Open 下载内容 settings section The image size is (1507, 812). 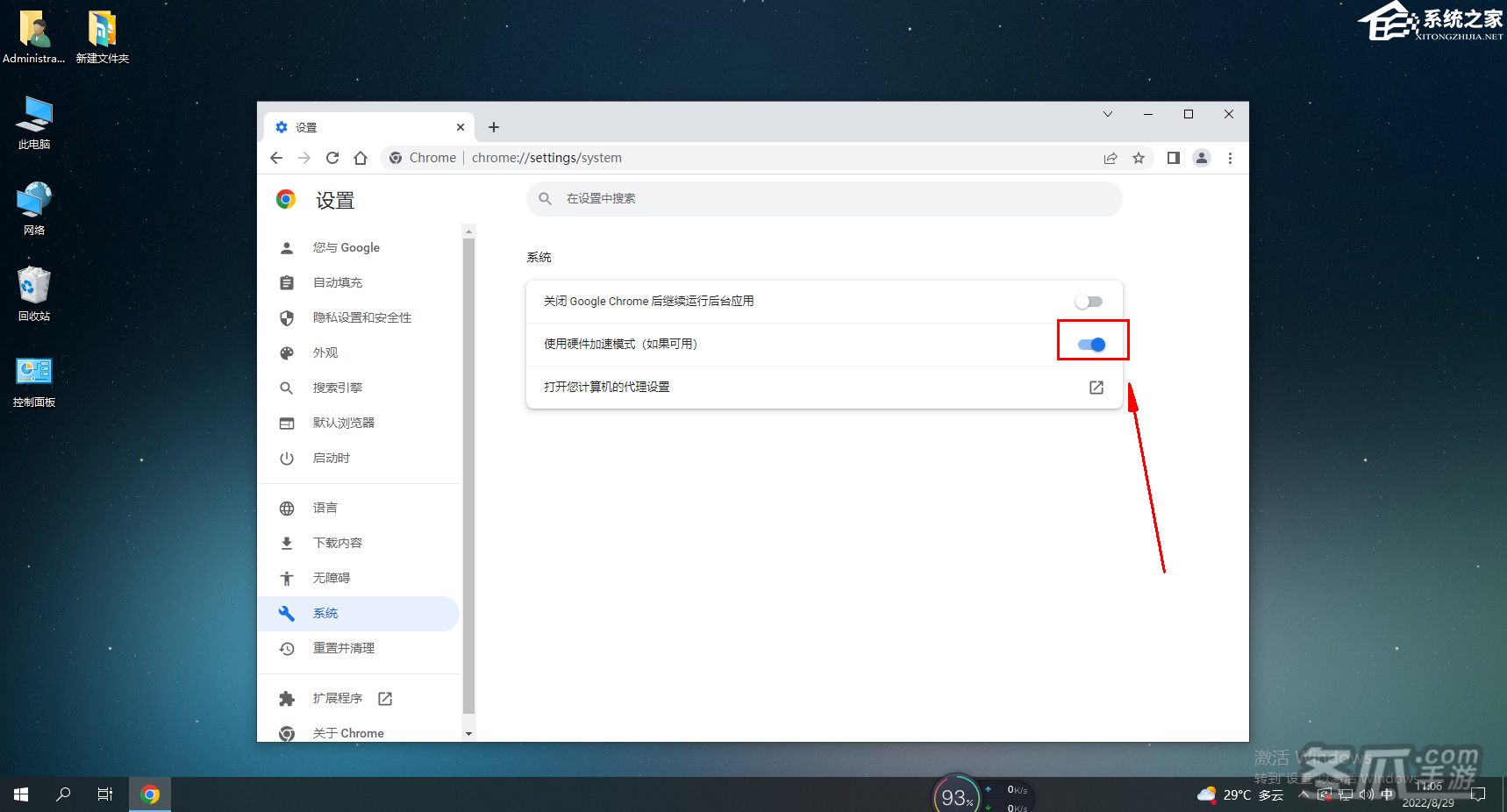coord(359,543)
